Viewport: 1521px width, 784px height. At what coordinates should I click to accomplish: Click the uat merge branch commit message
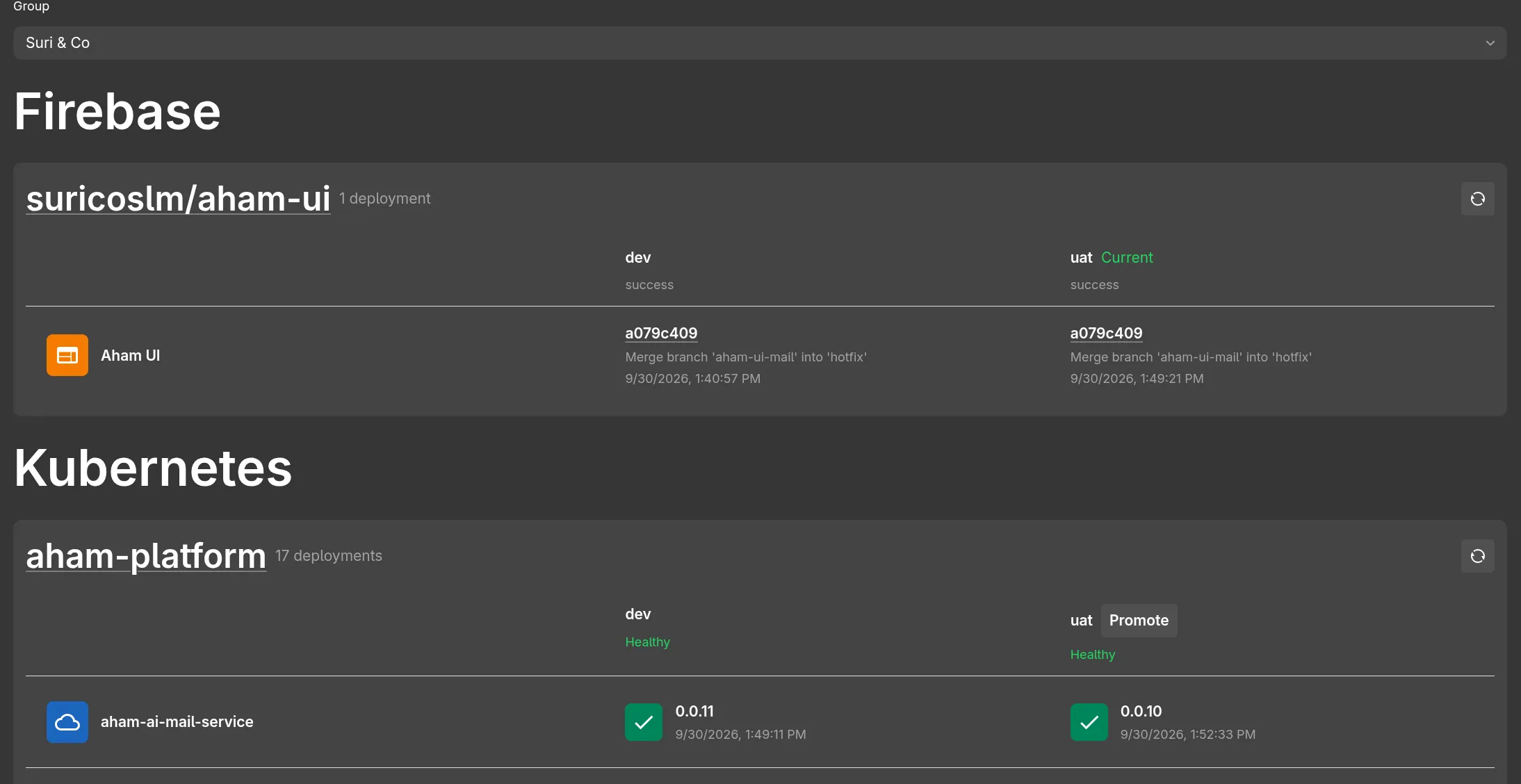[x=1191, y=357]
